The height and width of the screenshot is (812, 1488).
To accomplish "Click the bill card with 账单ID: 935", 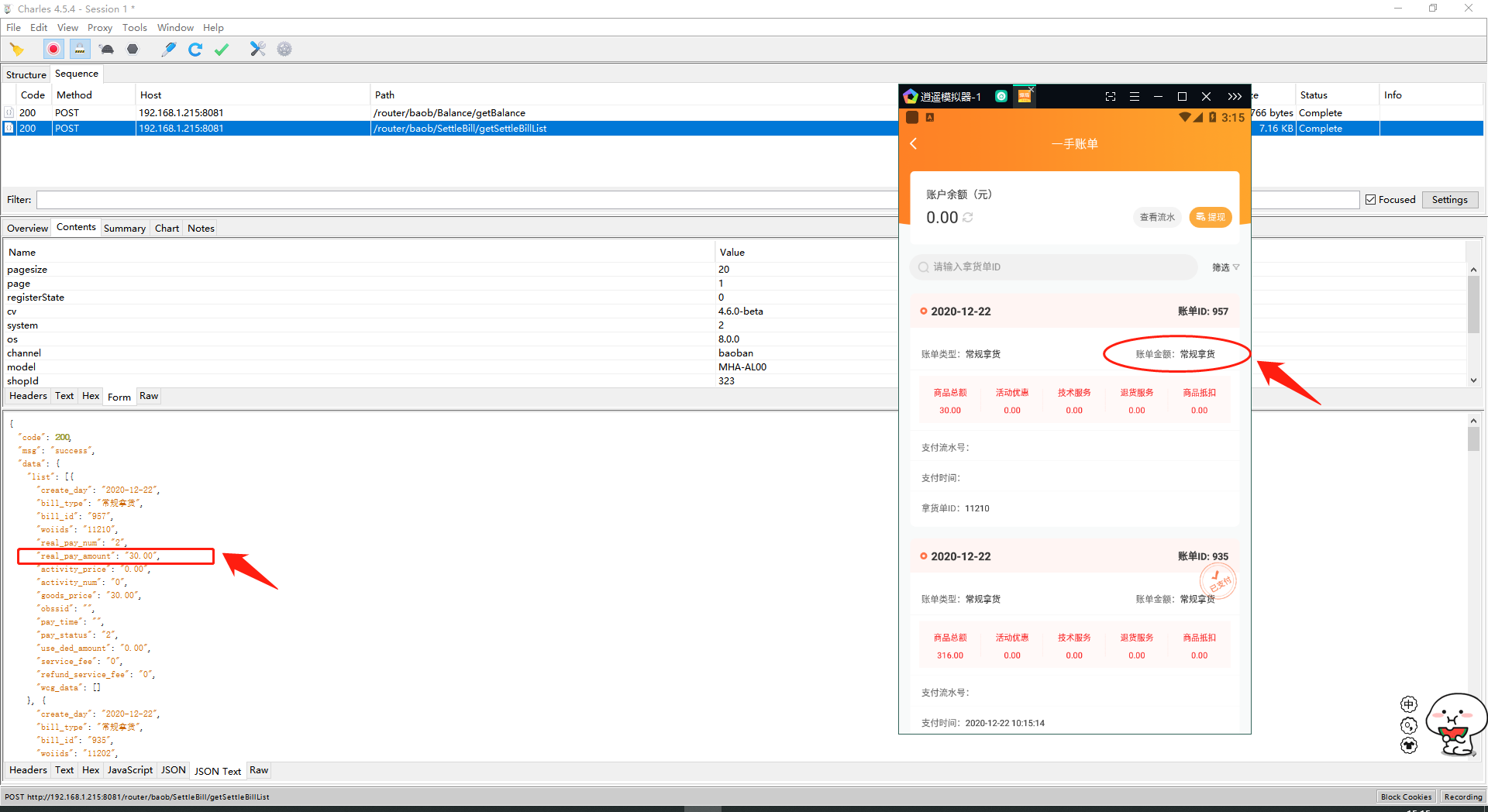I will 1075,637.
